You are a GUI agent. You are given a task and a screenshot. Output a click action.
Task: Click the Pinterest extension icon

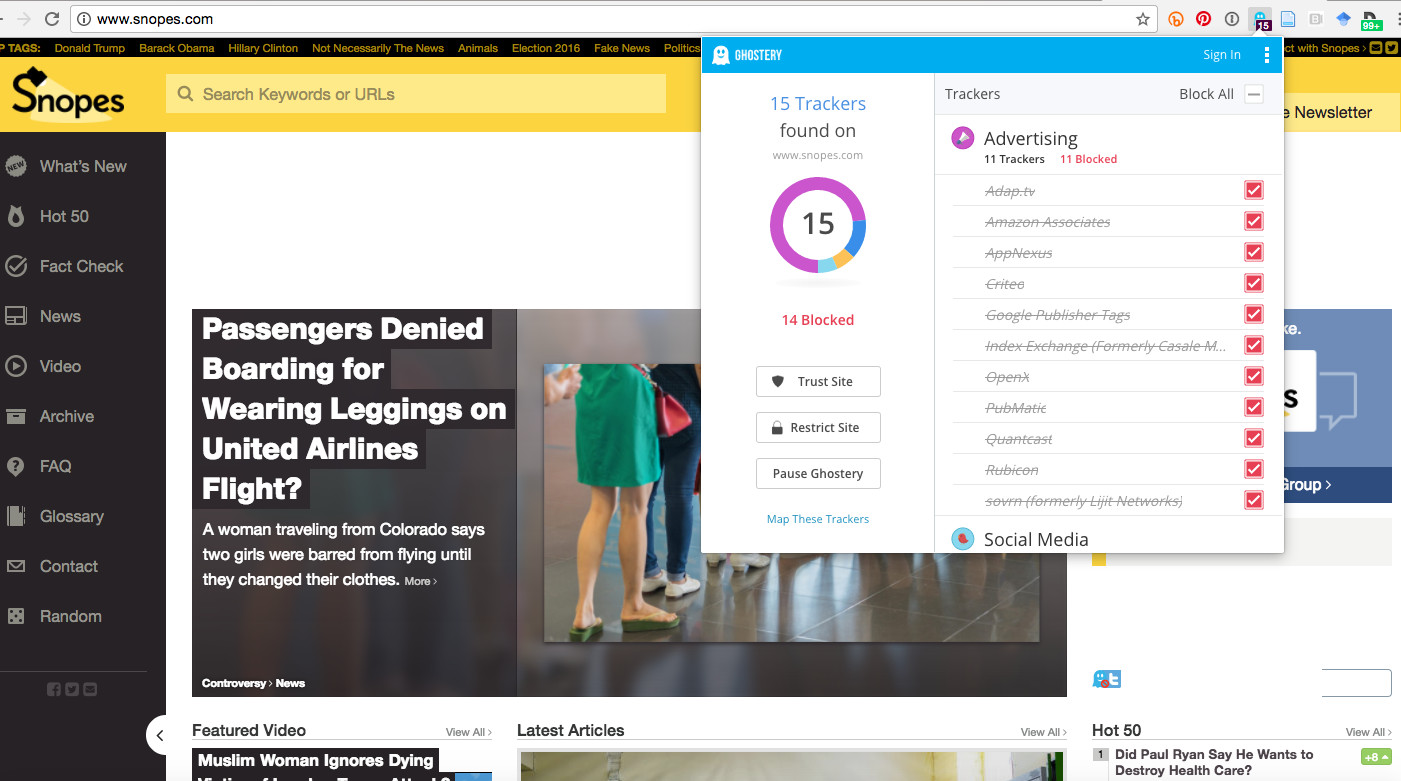1204,19
